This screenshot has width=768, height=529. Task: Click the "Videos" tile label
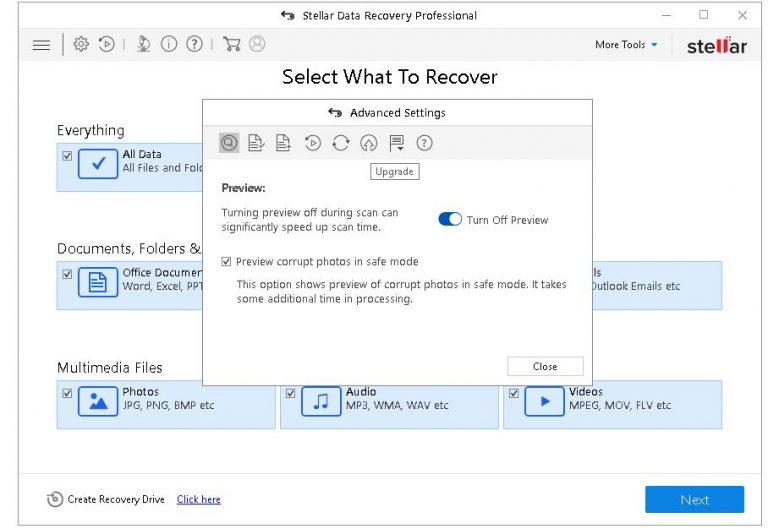(586, 392)
